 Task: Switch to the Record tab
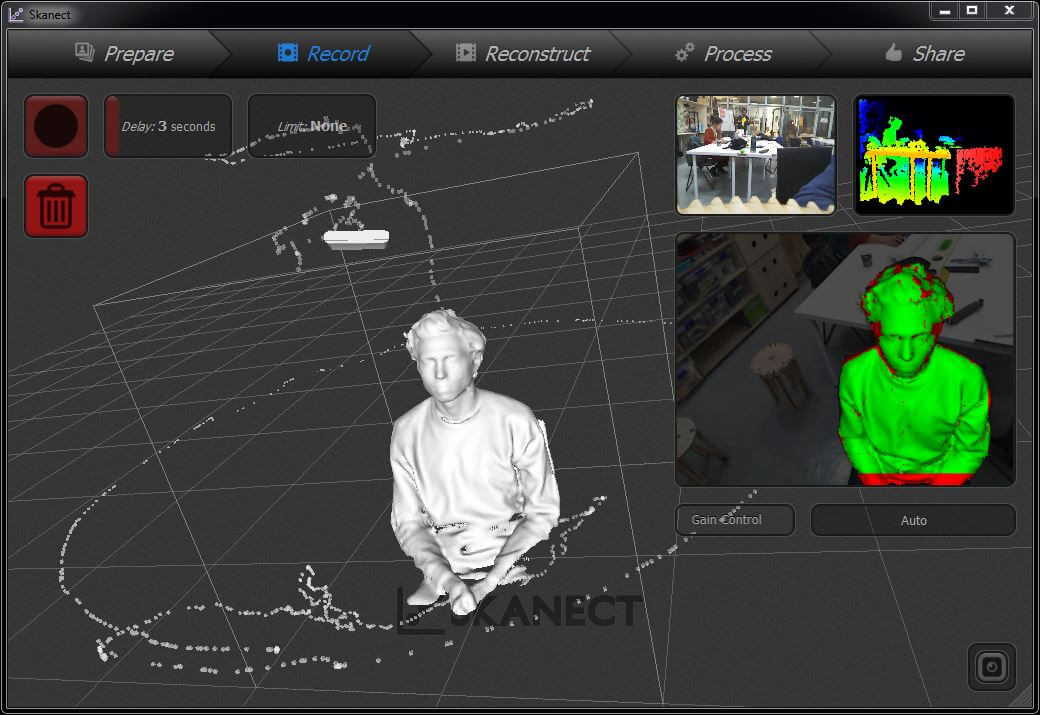pos(324,54)
